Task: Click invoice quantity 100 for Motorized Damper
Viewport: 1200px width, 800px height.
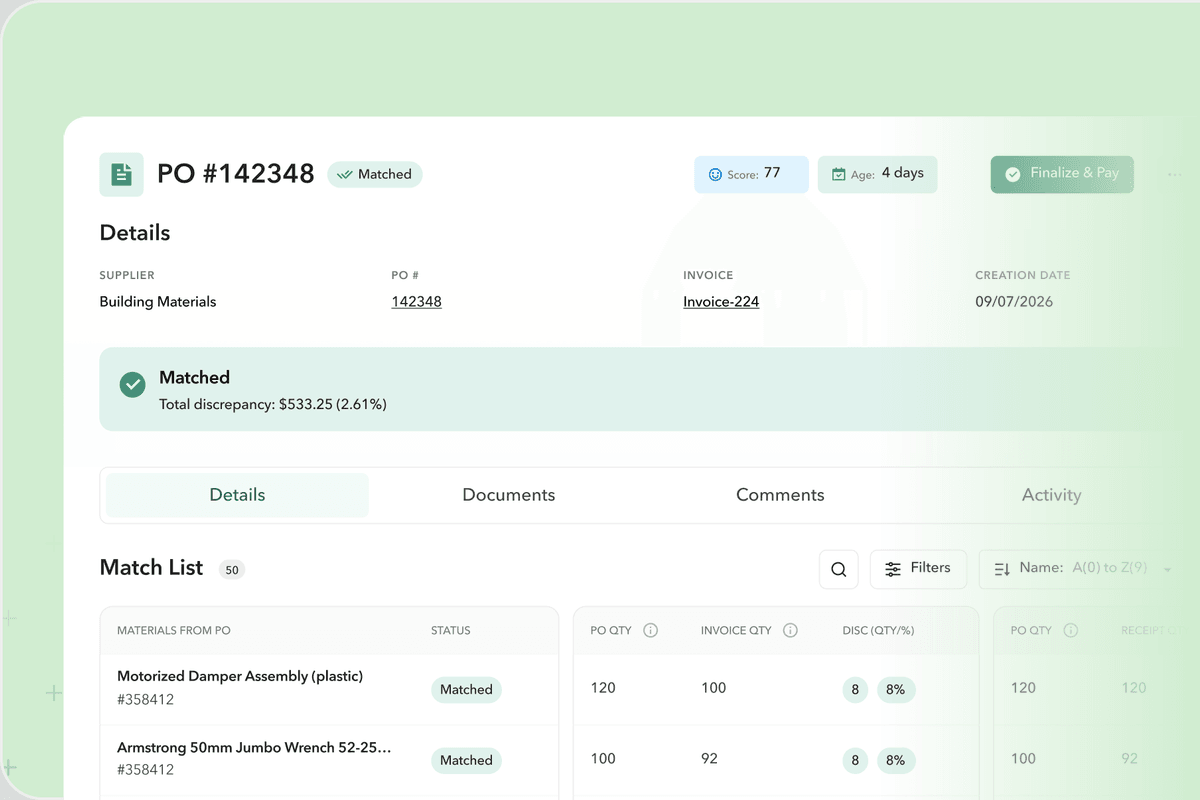Action: click(x=713, y=688)
